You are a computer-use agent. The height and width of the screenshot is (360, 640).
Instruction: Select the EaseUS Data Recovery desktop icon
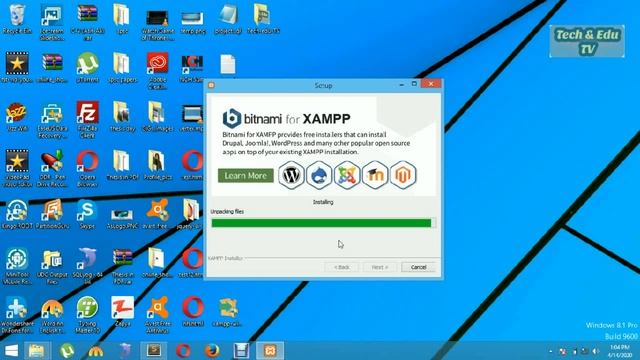52,120
